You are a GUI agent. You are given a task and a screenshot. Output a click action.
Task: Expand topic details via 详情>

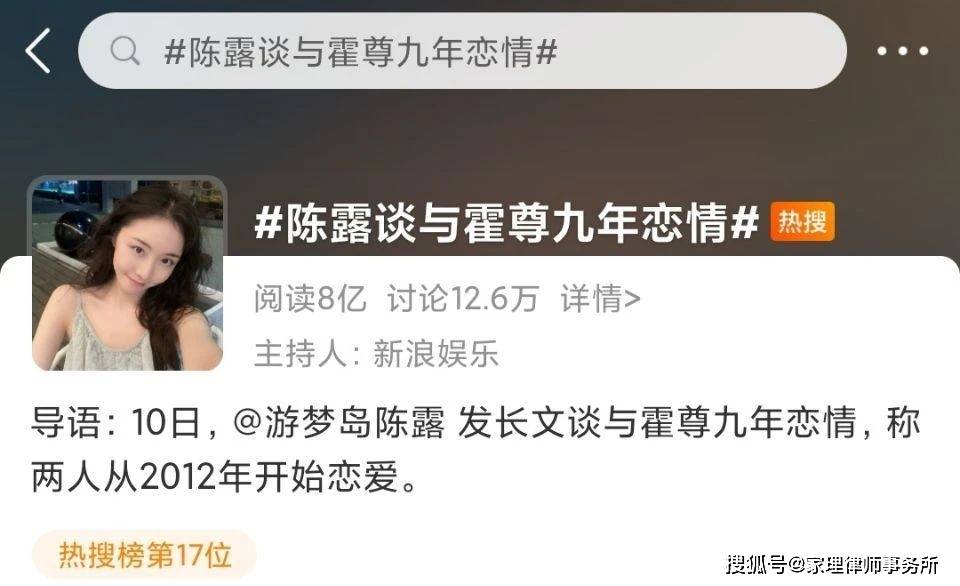[600, 299]
